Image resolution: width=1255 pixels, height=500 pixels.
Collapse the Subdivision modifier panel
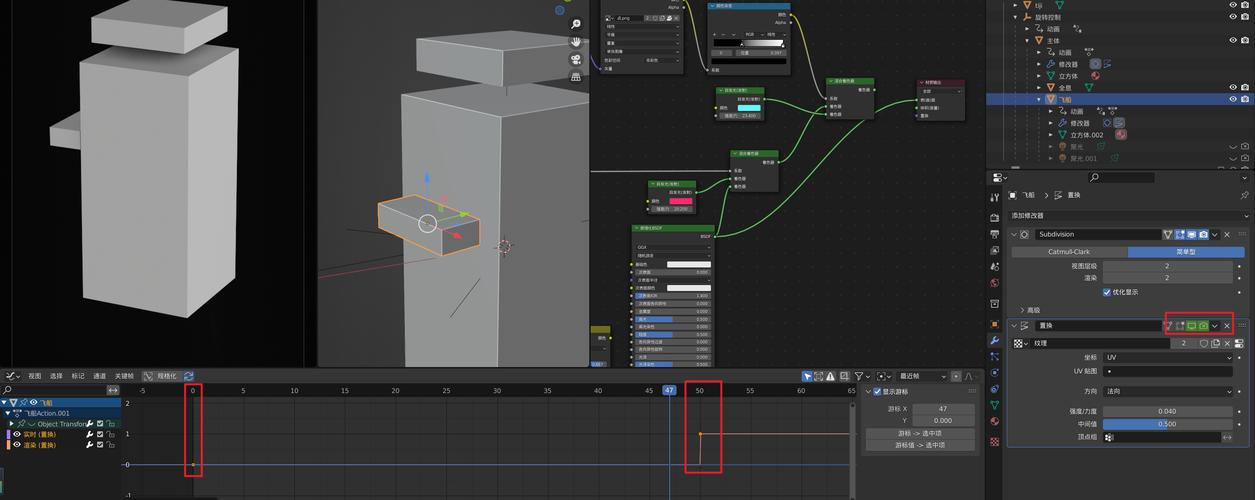pos(1015,234)
